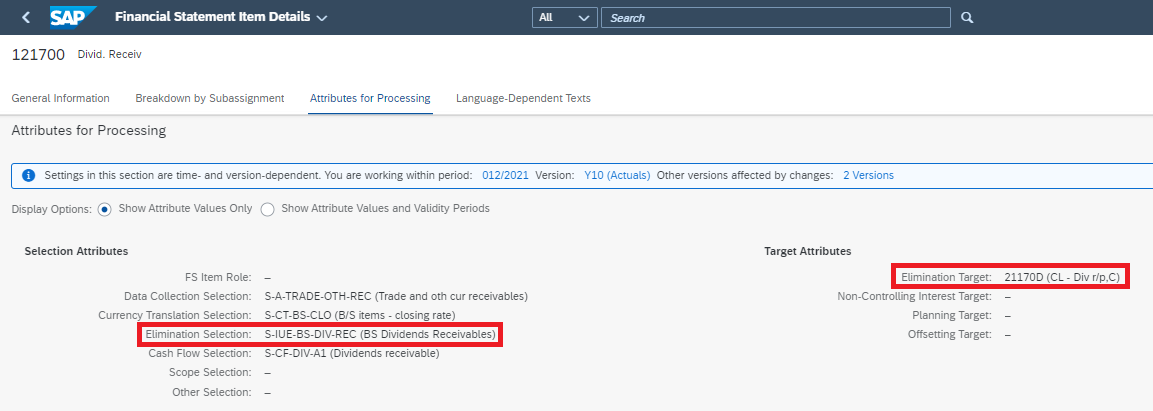The height and width of the screenshot is (411, 1153).
Task: Click the back arrow in header
Action: 26,17
